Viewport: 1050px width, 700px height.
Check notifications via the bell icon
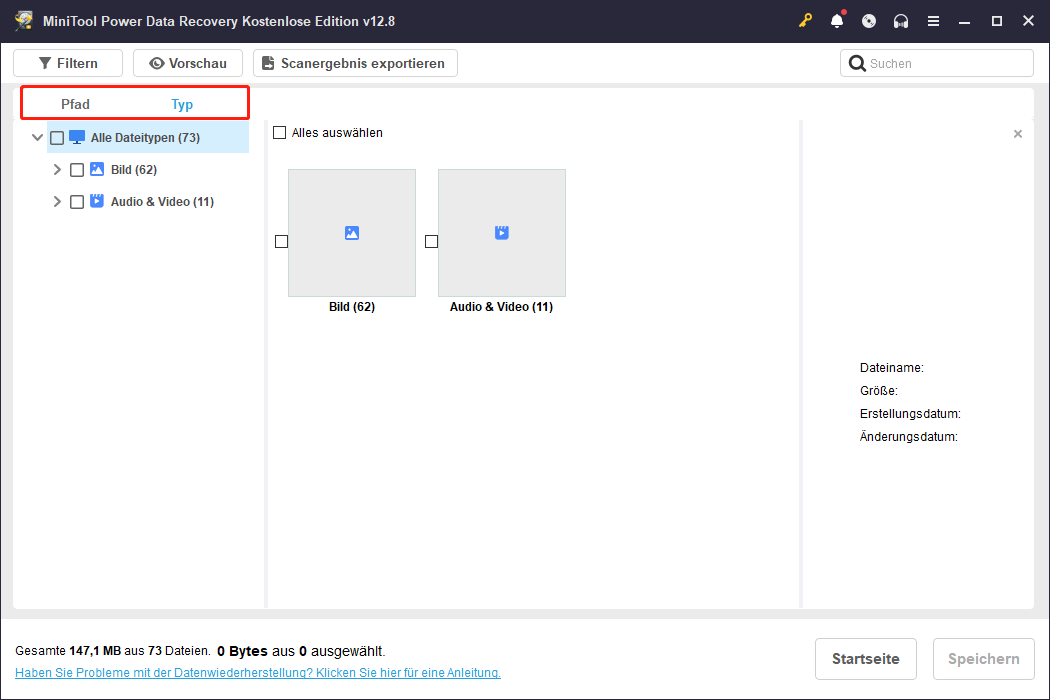(837, 20)
